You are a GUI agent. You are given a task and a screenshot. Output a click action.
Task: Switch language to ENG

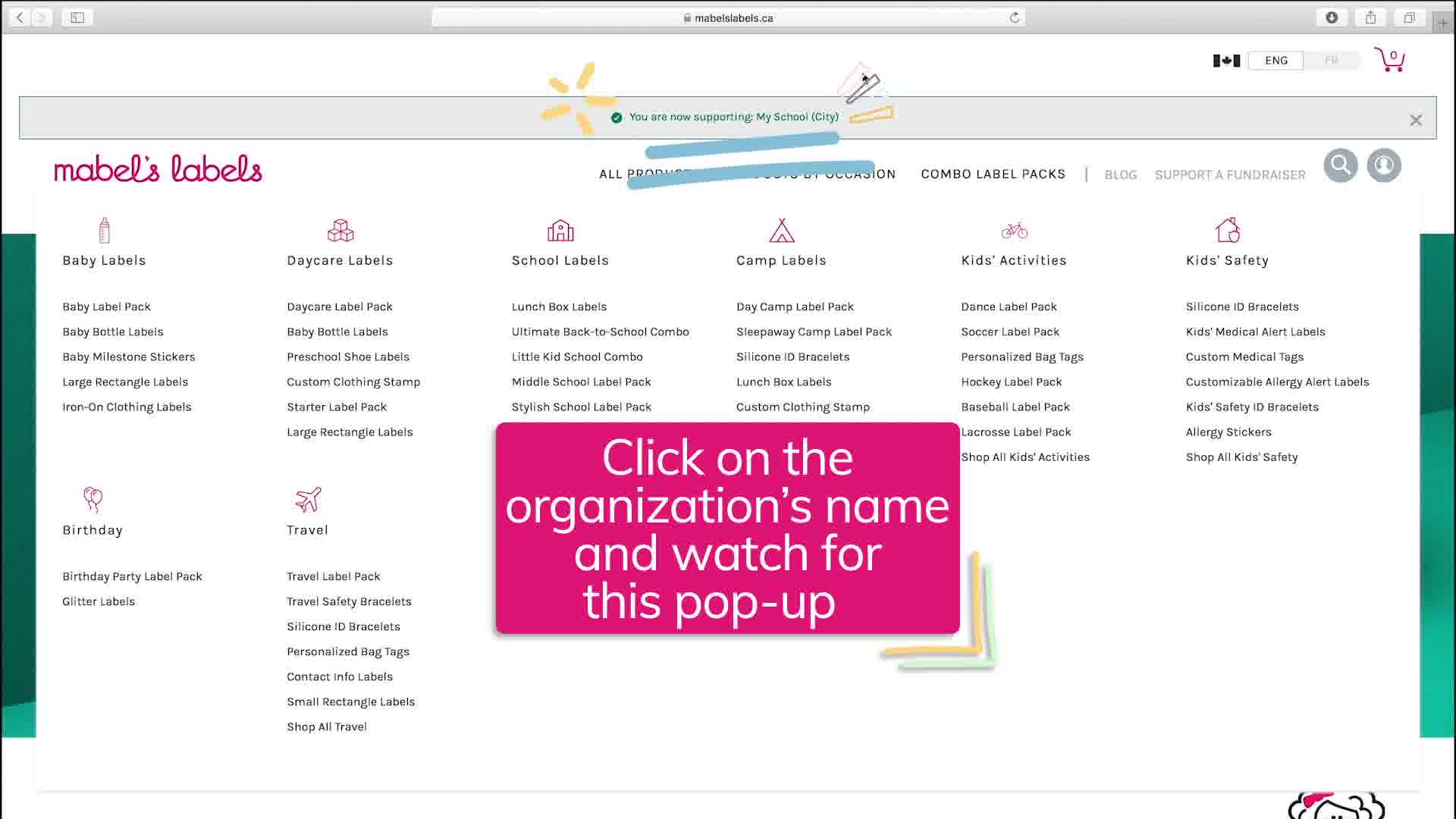[1276, 61]
